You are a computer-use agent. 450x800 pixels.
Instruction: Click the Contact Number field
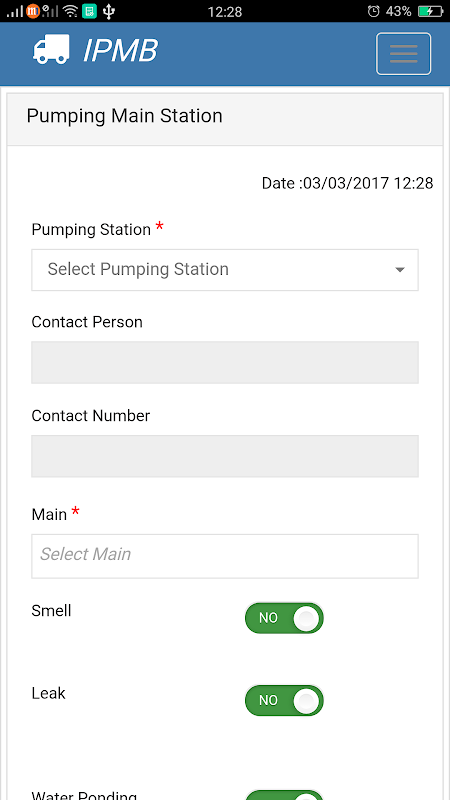pos(225,456)
